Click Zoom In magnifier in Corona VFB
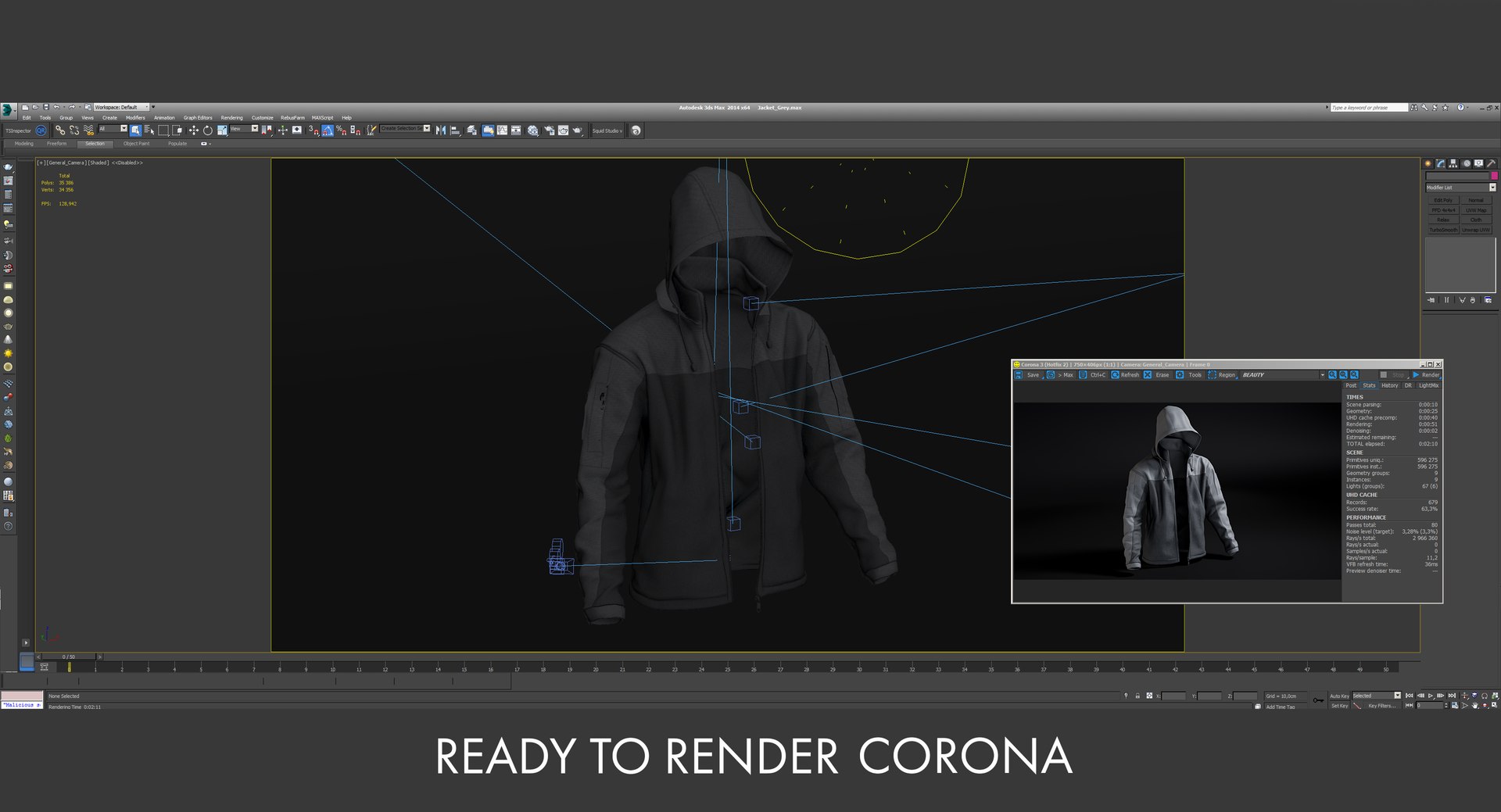The image size is (1501, 812). (1332, 375)
